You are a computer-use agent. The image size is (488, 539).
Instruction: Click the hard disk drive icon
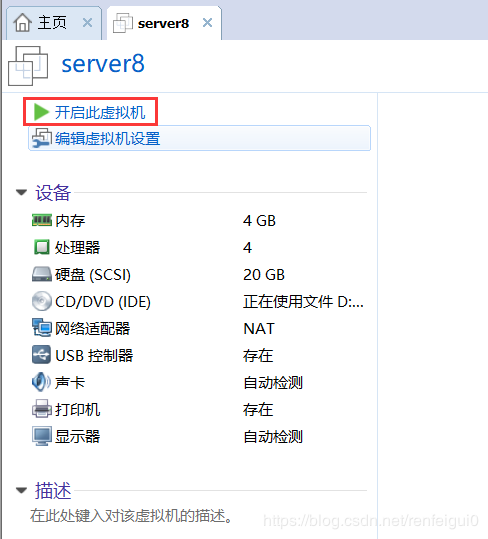click(x=42, y=274)
